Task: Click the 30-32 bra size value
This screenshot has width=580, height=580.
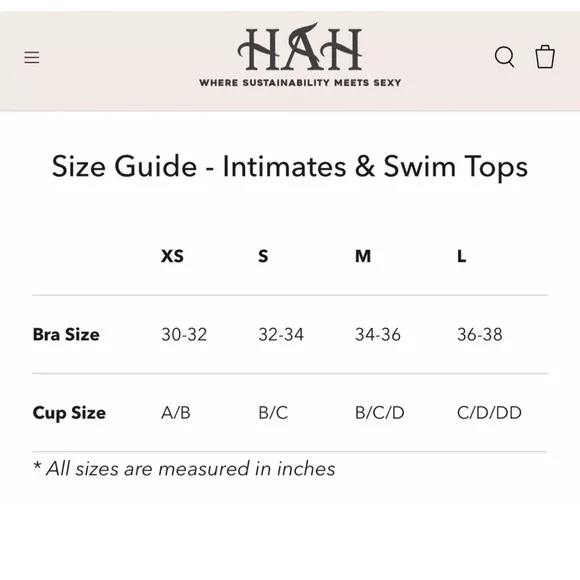Action: click(184, 334)
